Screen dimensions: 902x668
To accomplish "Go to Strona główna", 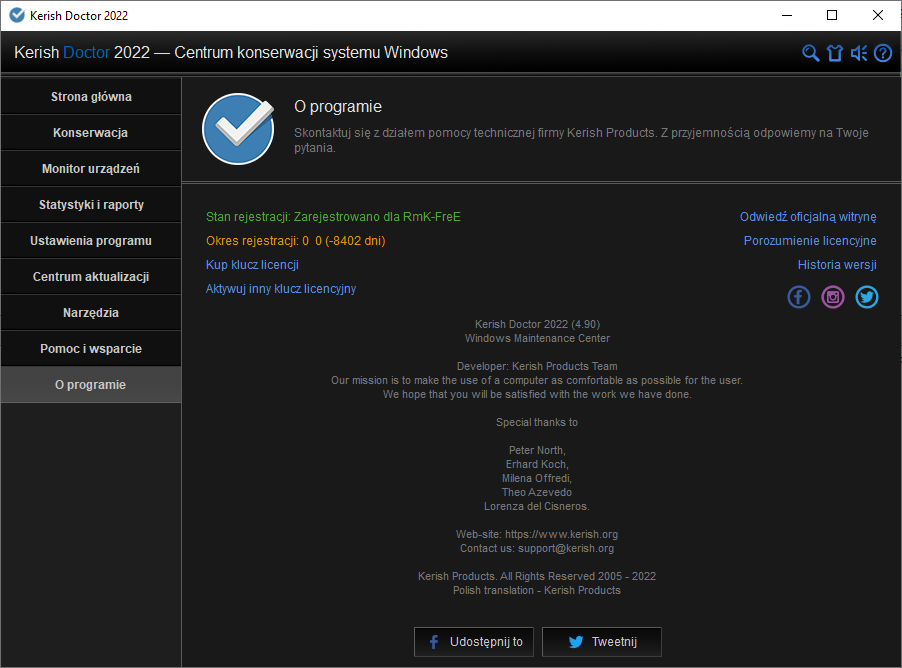I will tap(91, 97).
